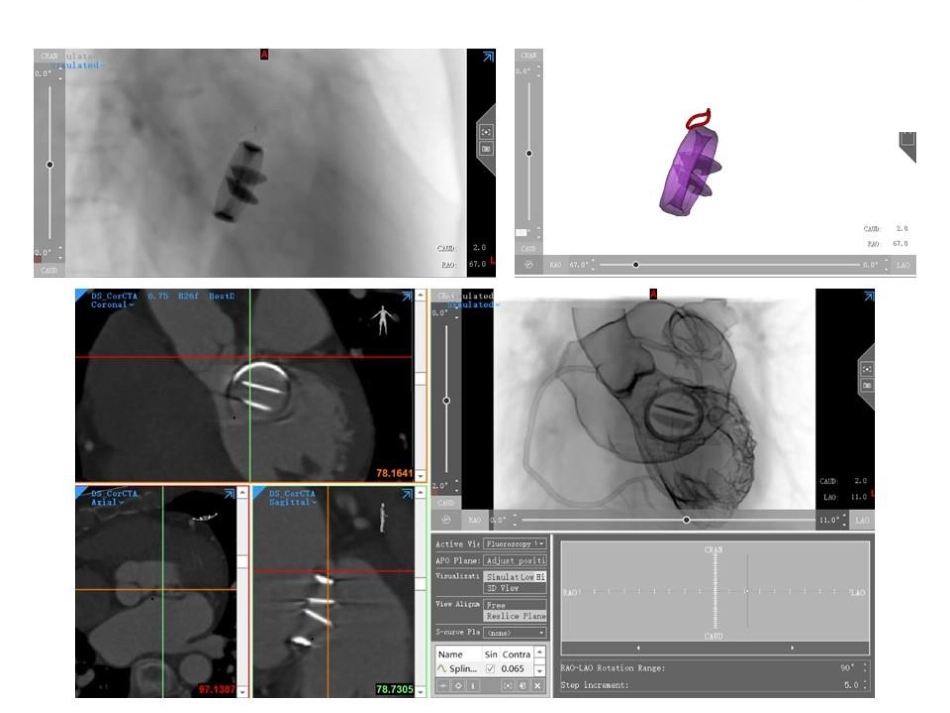Select Reslice Plane view alignment option
The height and width of the screenshot is (713, 950).
click(514, 615)
